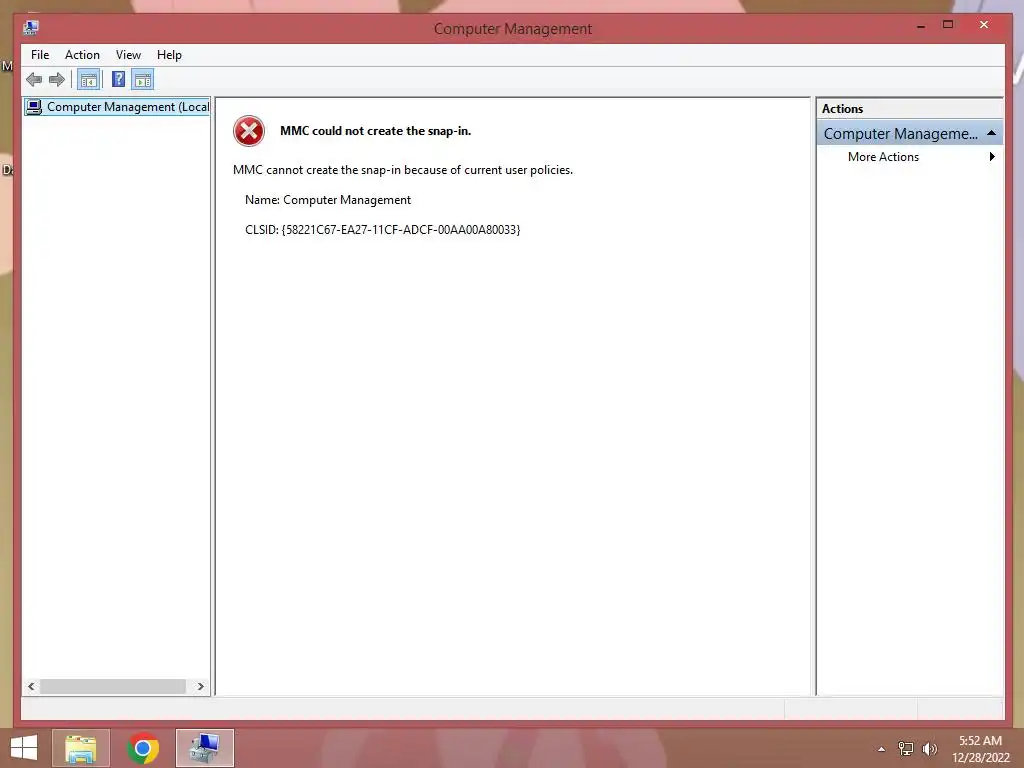This screenshot has width=1024, height=768.
Task: Click the Back arrow toolbar icon
Action: pyautogui.click(x=34, y=80)
